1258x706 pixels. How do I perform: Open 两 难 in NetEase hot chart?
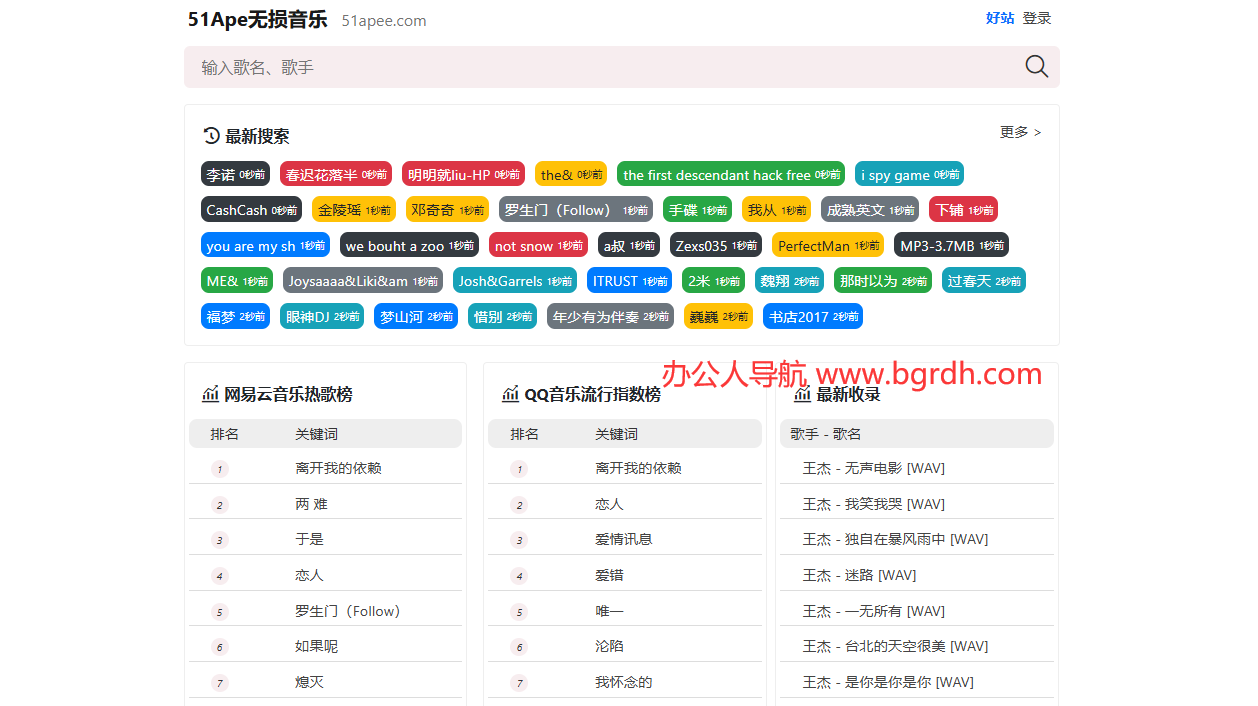coord(311,504)
